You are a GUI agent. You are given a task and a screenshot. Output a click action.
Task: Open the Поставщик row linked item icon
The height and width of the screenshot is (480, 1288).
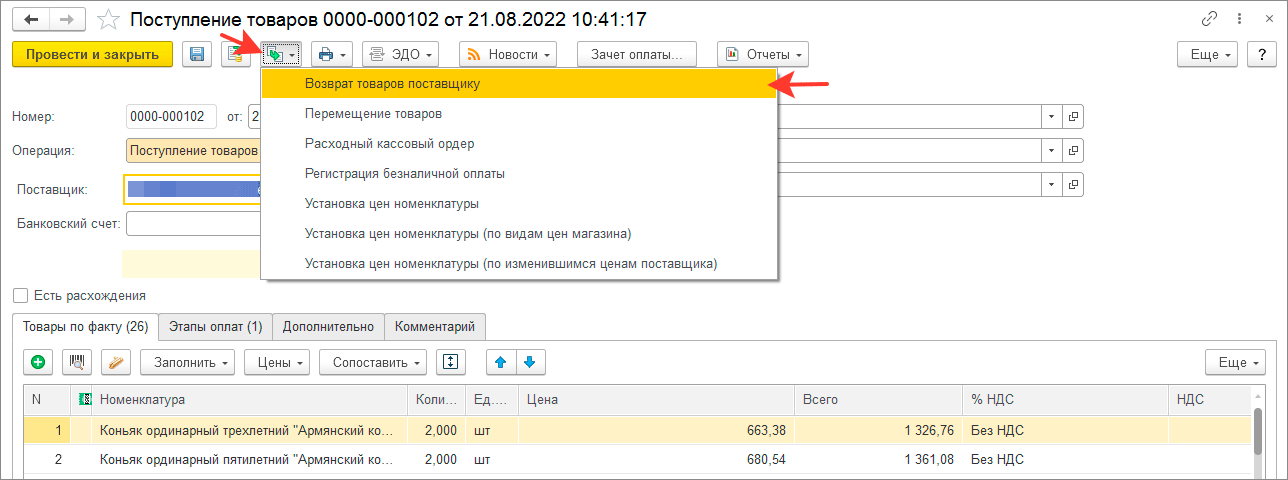[x=1074, y=185]
